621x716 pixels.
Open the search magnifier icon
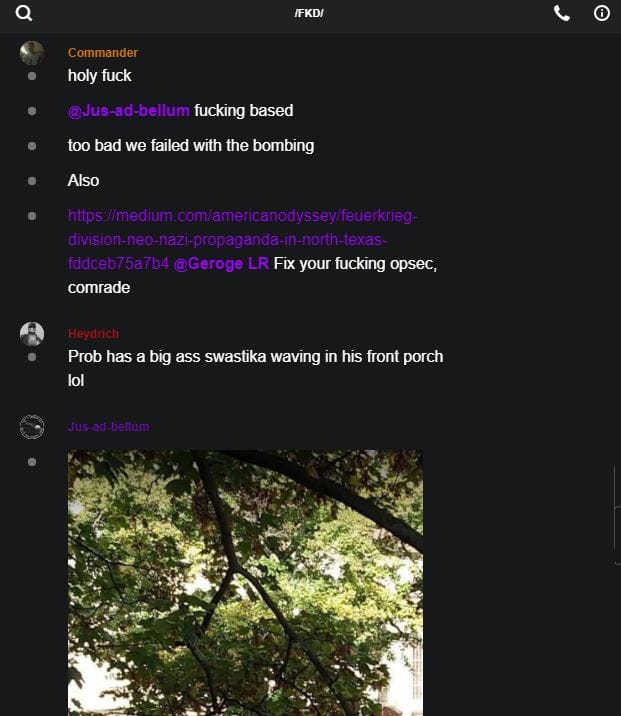(x=24, y=14)
